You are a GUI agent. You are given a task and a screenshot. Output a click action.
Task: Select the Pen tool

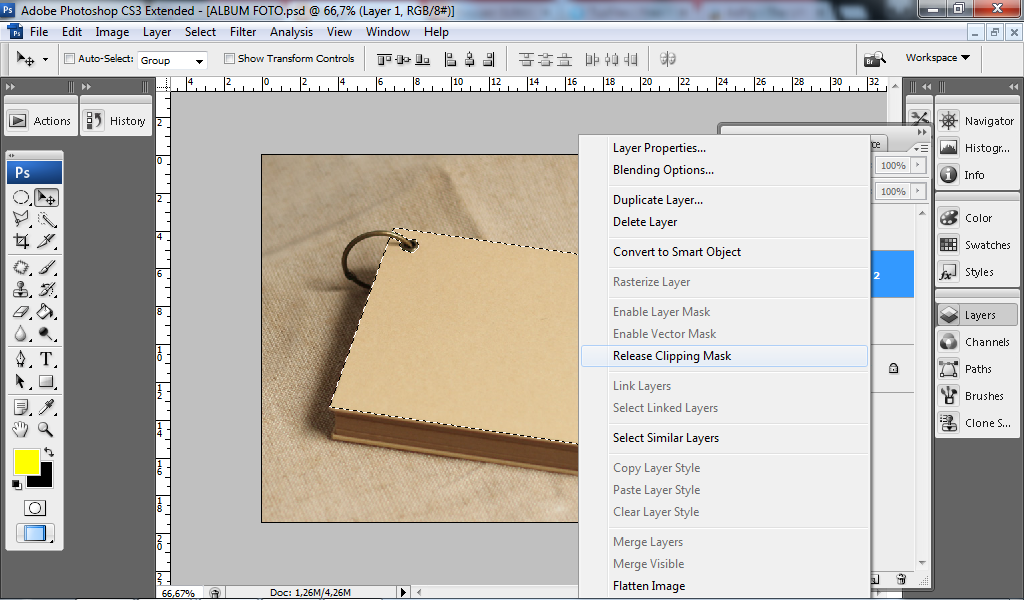coord(21,359)
